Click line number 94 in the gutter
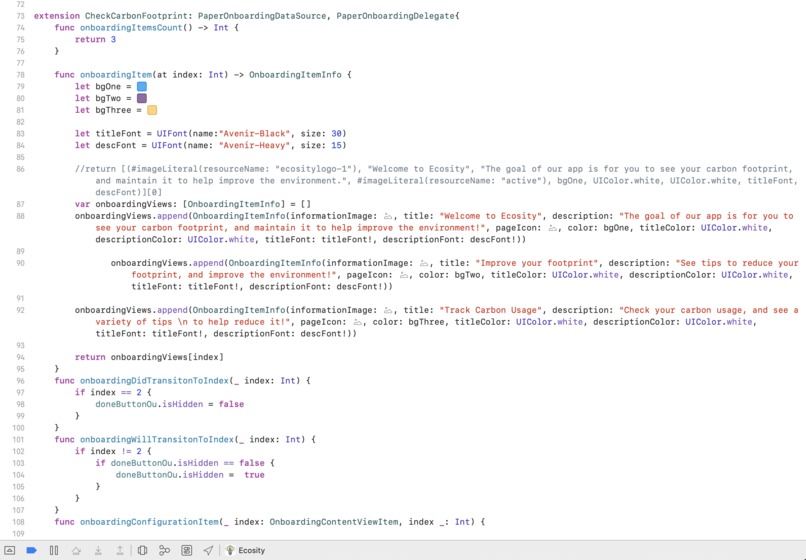This screenshot has width=806, height=560. 20,357
